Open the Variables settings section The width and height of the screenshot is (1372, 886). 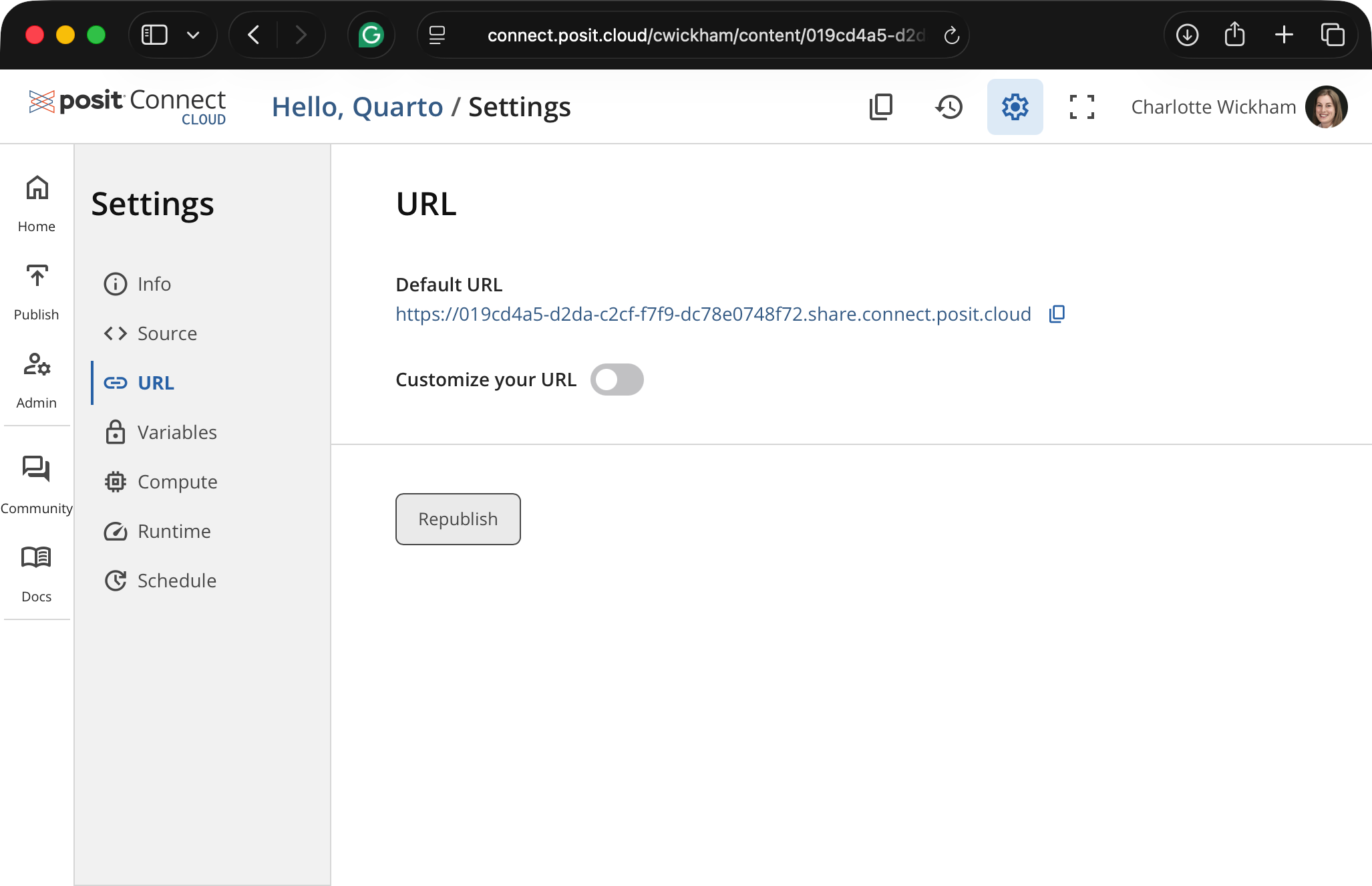click(176, 432)
